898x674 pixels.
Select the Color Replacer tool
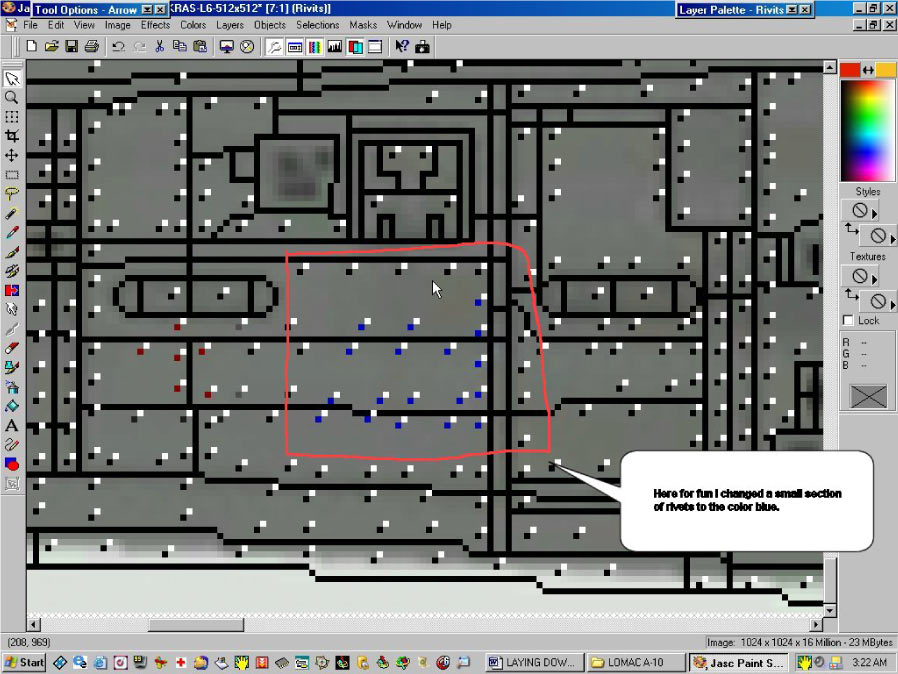tap(12, 291)
